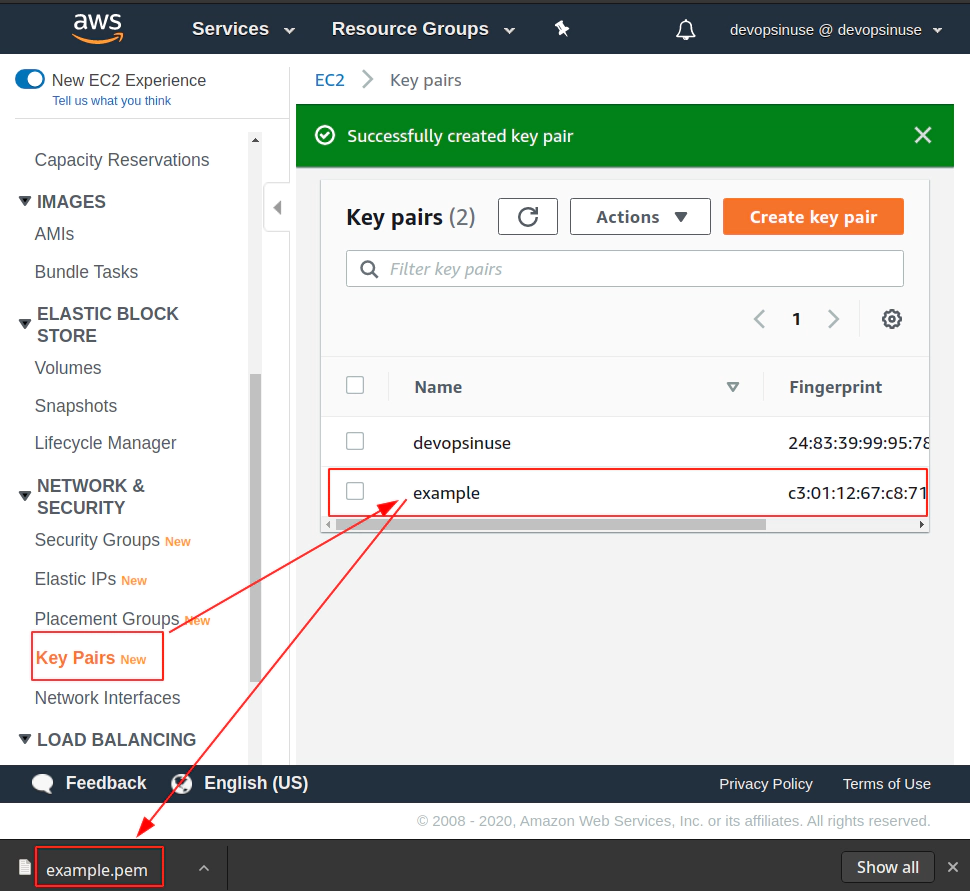Click the sidebar vertical scrollbar thumb

tap(255, 527)
